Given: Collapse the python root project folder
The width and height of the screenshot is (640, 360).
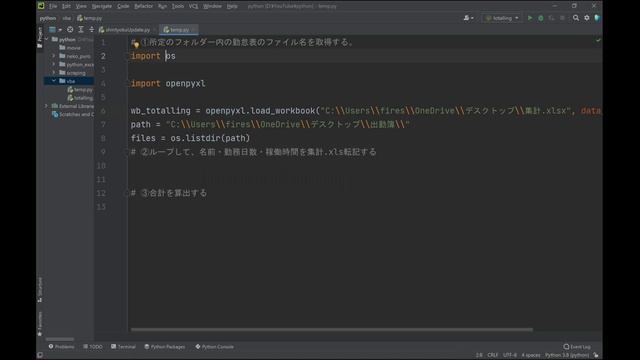Looking at the screenshot, I should [47, 40].
